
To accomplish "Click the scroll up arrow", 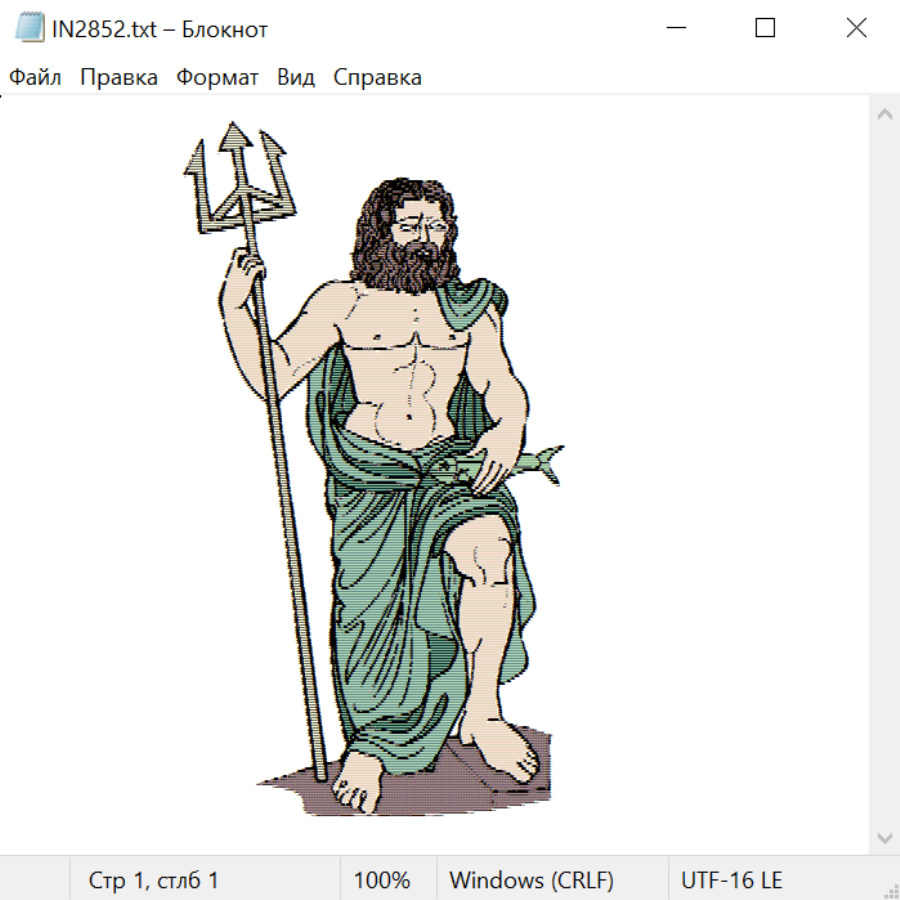I will pyautogui.click(x=884, y=114).
